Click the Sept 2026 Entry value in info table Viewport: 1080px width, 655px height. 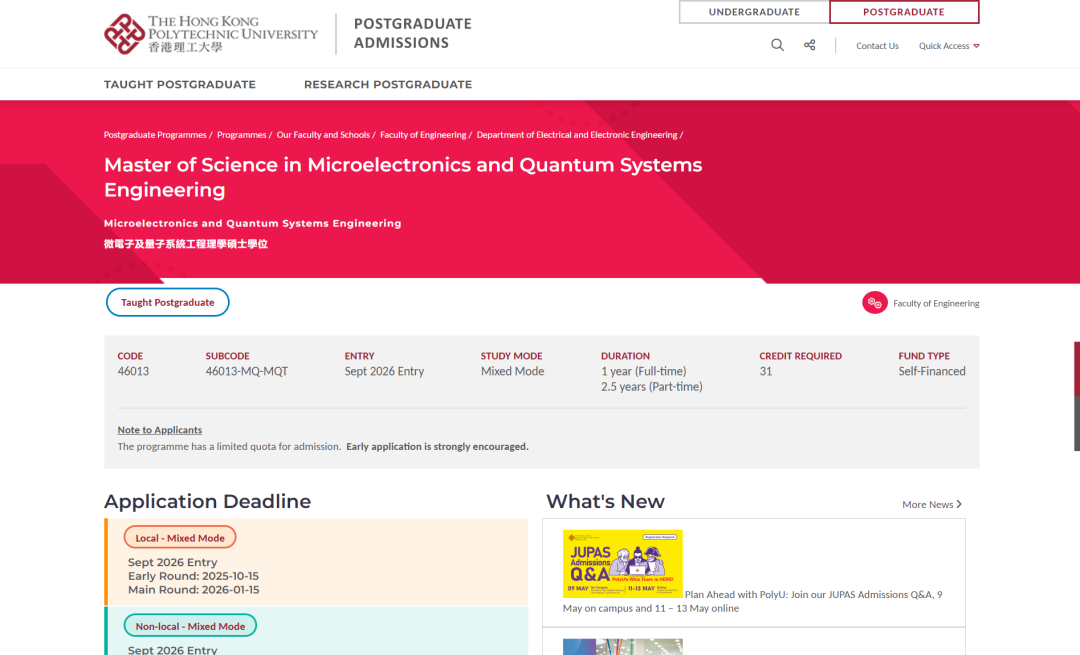(384, 371)
